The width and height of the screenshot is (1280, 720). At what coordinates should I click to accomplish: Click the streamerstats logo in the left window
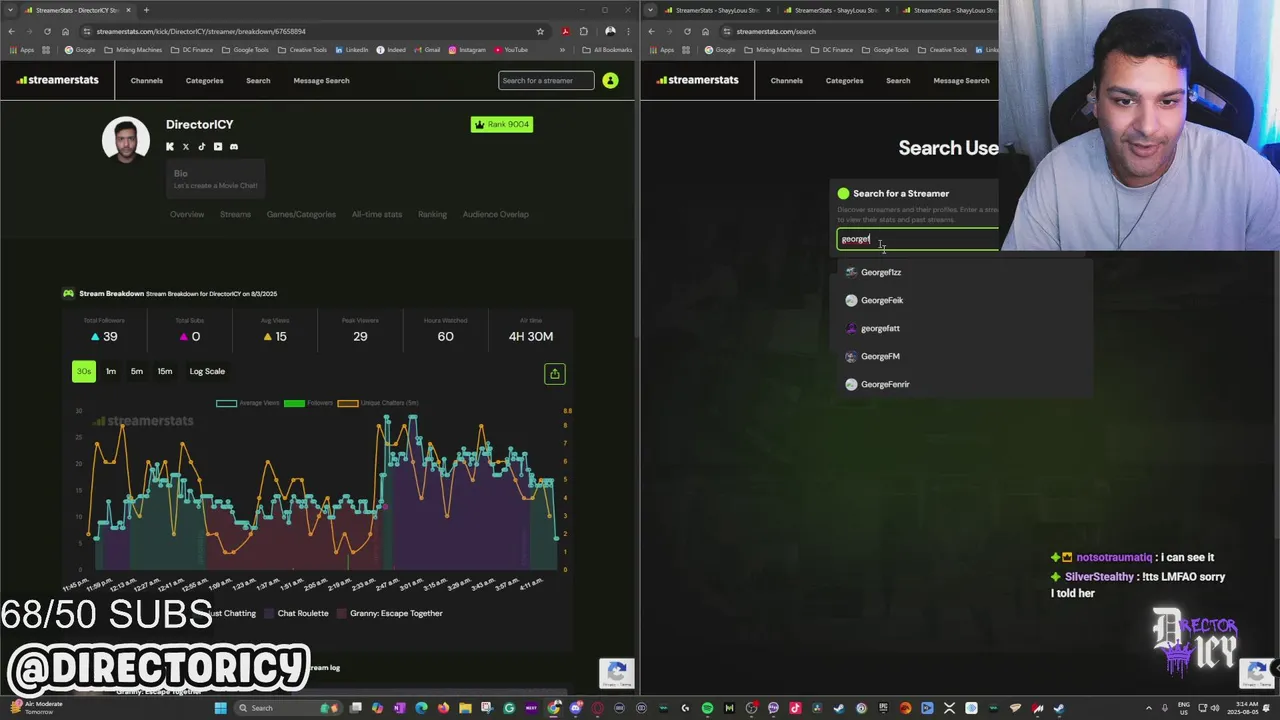(57, 80)
